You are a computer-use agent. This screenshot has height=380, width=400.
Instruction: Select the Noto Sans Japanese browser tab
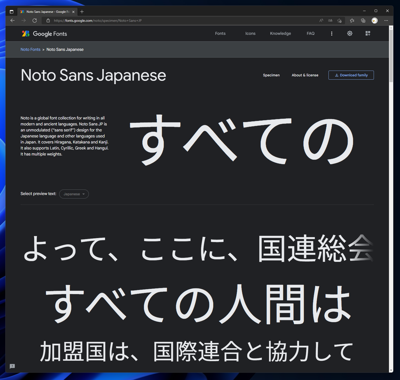pyautogui.click(x=48, y=11)
